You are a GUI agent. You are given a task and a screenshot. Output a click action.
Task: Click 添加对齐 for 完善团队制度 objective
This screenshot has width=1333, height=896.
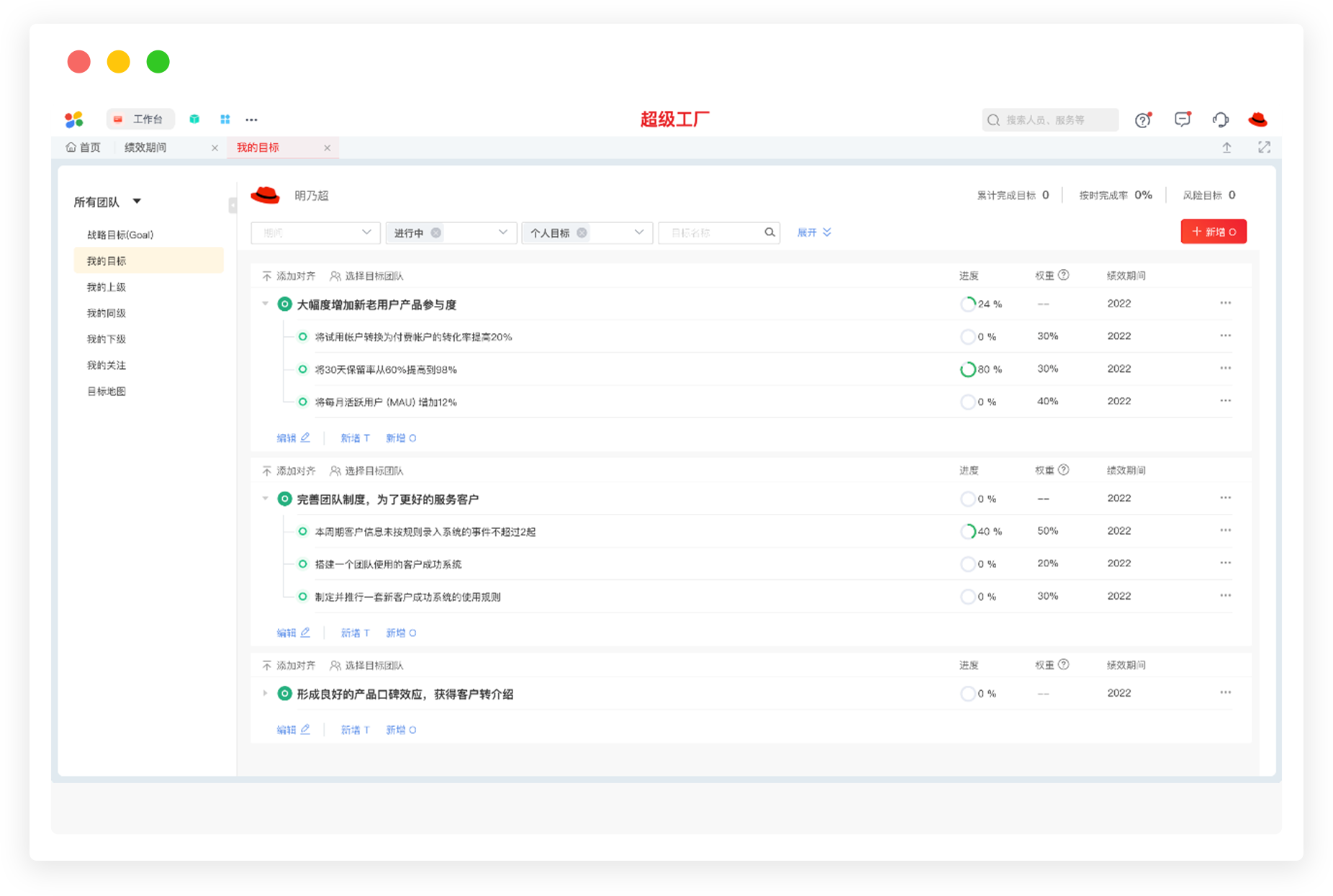tap(289, 471)
